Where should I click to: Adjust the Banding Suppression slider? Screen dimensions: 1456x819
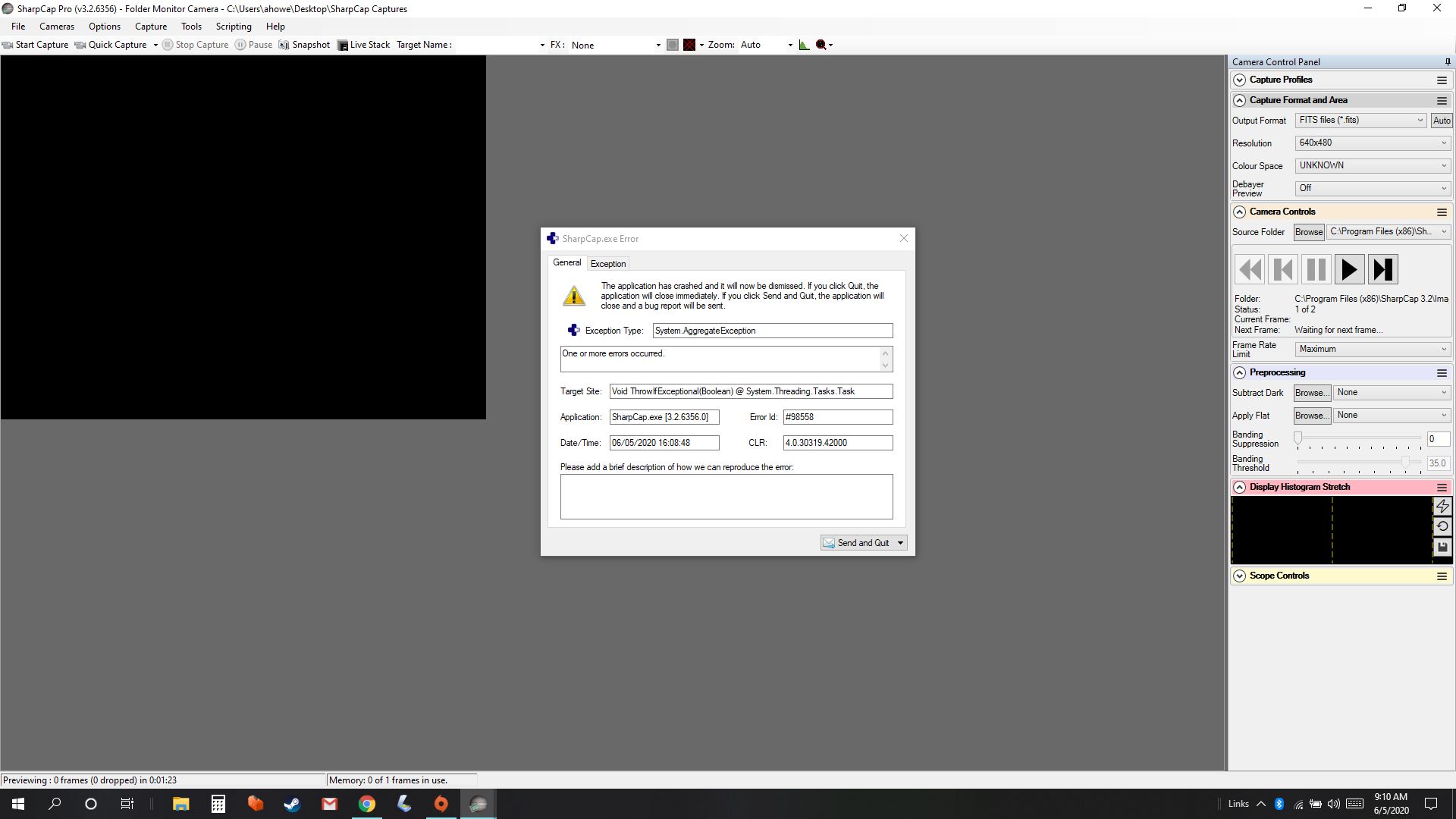tap(1359, 439)
